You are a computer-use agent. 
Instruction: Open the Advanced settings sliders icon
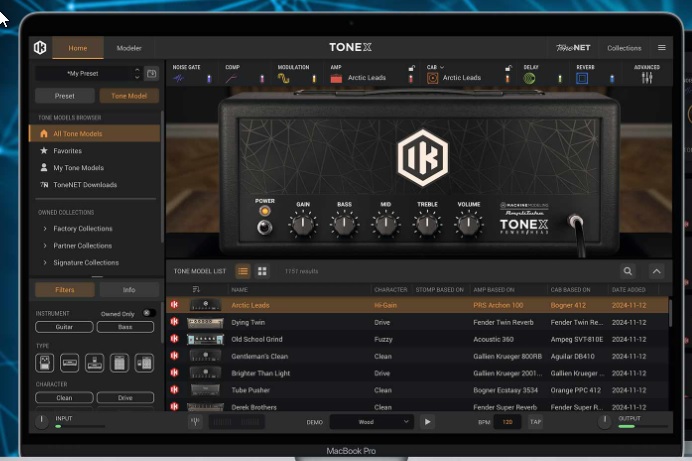[x=647, y=78]
